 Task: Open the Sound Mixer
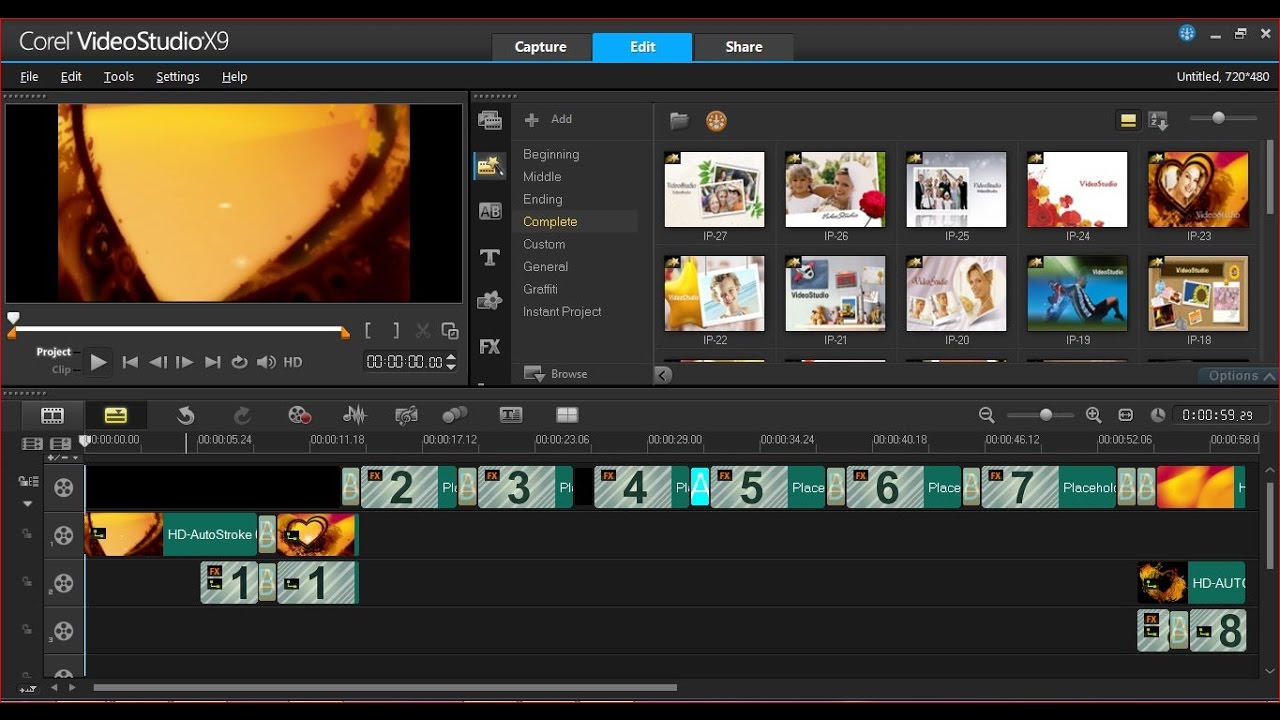(x=355, y=415)
